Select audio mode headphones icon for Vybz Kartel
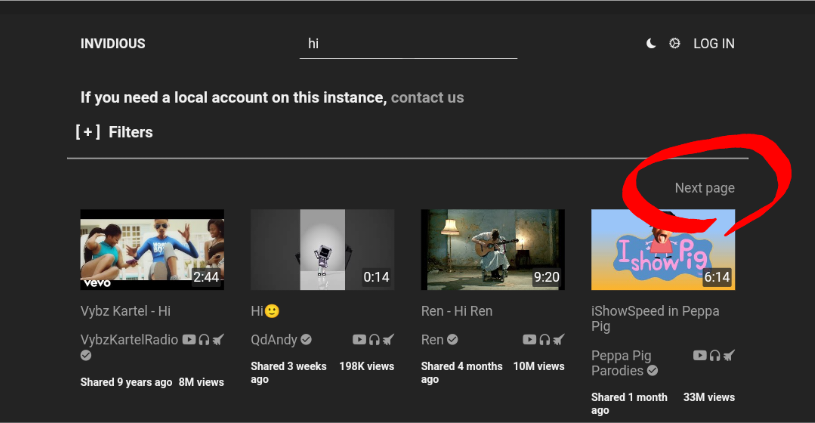815x423 pixels. tap(204, 340)
